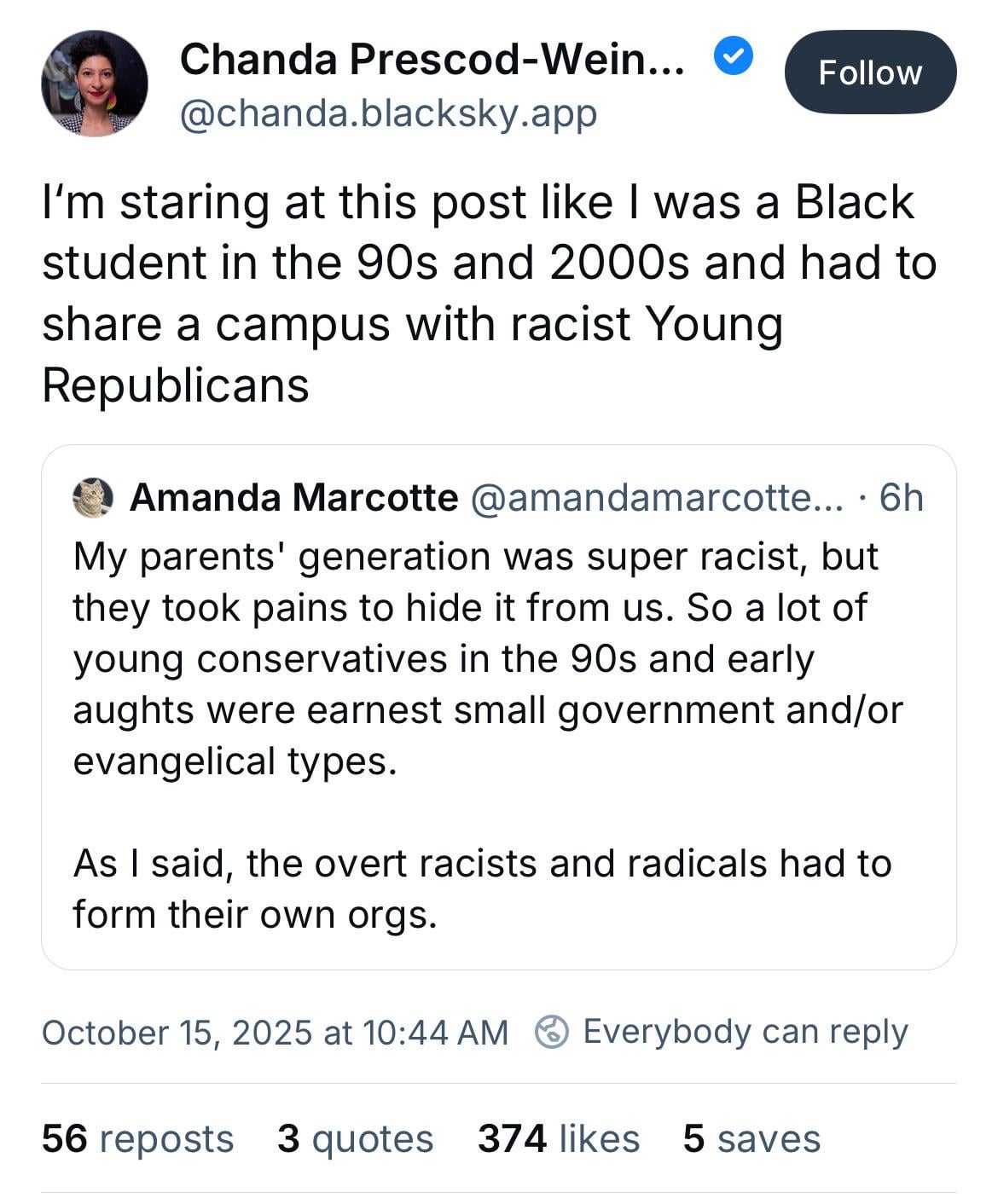Click the @amandamarcotte... handle
The image size is (998, 1204).
(656, 498)
